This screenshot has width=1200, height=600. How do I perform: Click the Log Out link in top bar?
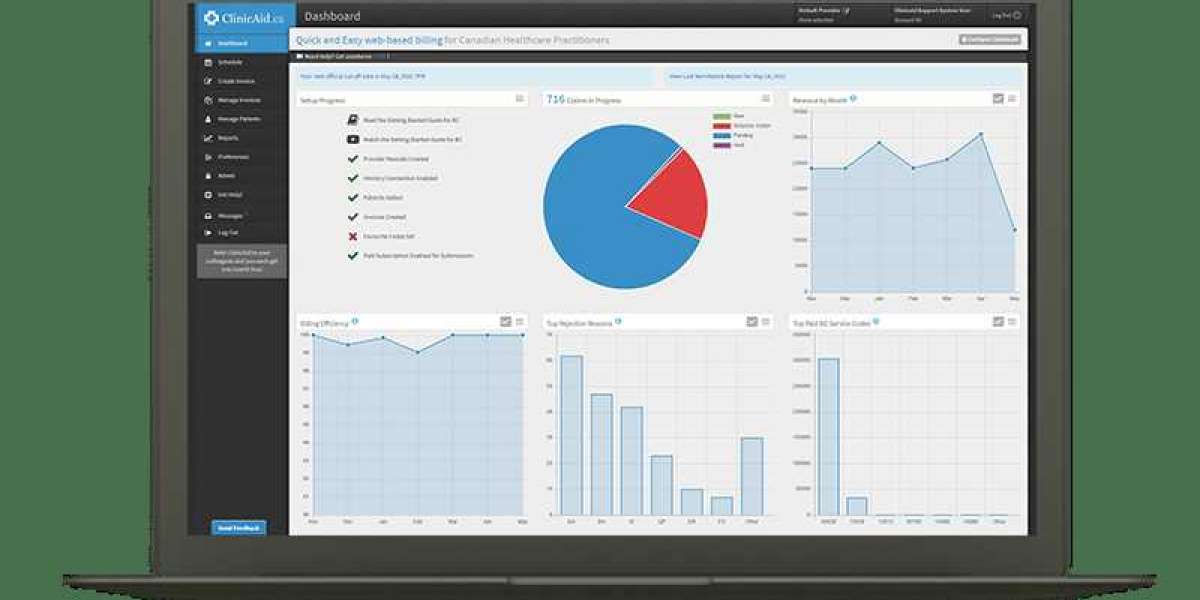tap(1006, 16)
